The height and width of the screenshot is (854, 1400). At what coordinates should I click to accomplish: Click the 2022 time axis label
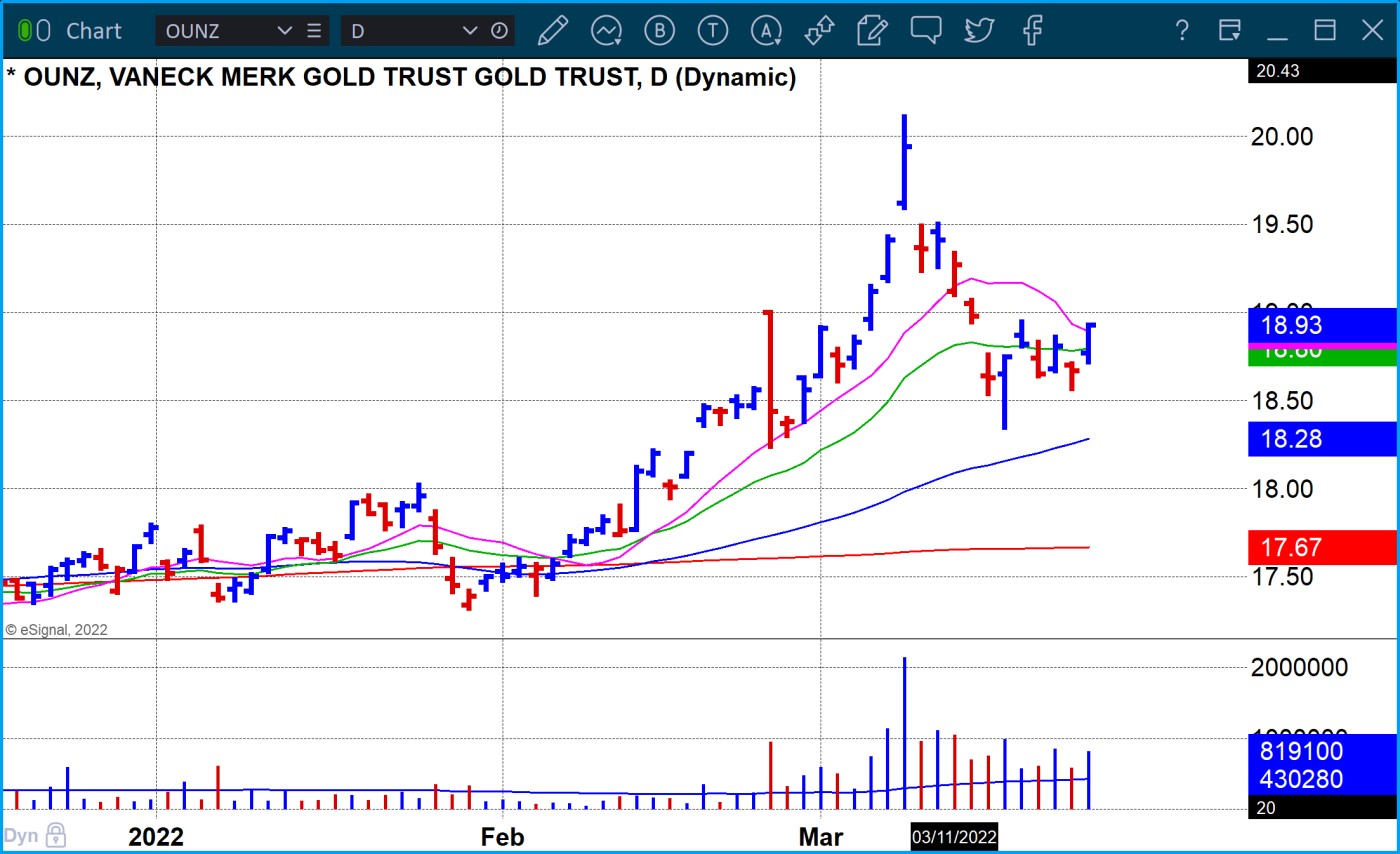coord(156,836)
